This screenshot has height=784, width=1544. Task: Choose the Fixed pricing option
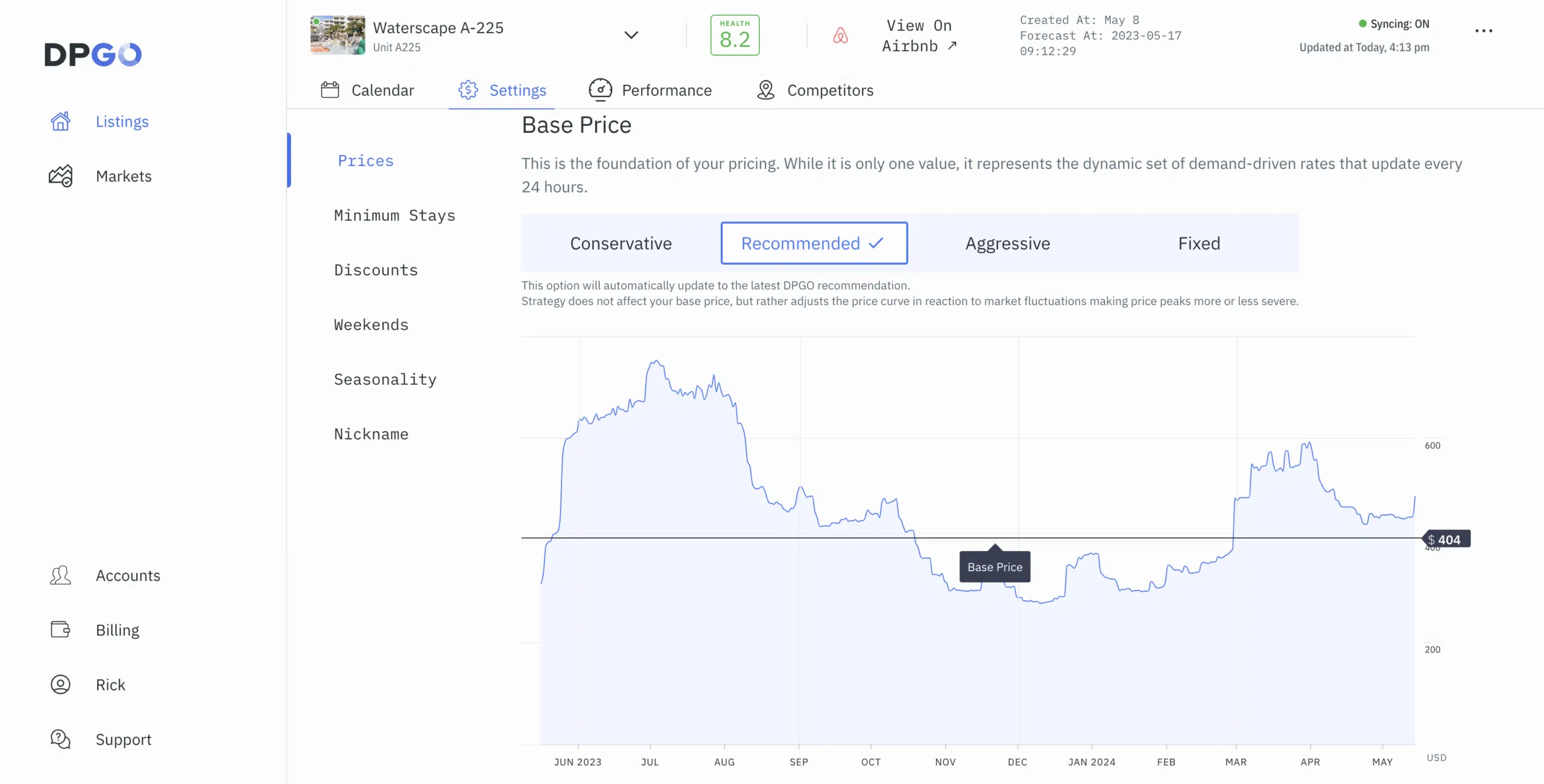point(1198,243)
